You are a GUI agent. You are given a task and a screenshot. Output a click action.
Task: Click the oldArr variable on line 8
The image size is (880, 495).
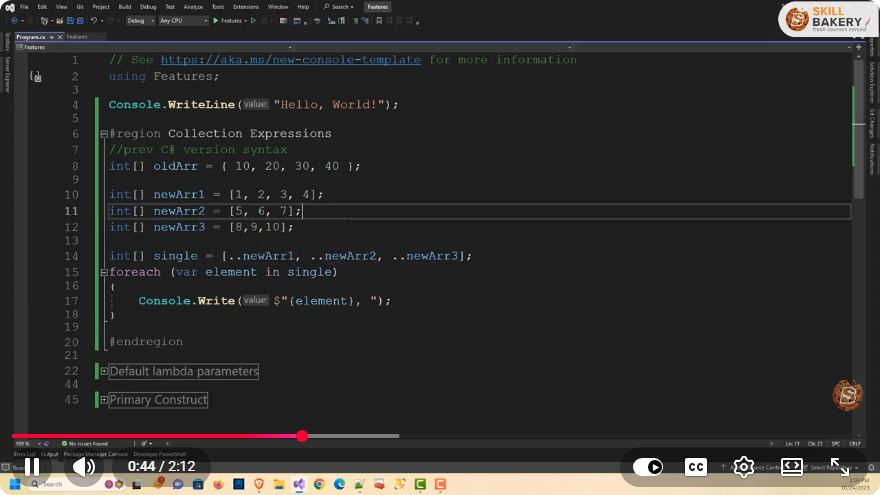[x=176, y=166]
